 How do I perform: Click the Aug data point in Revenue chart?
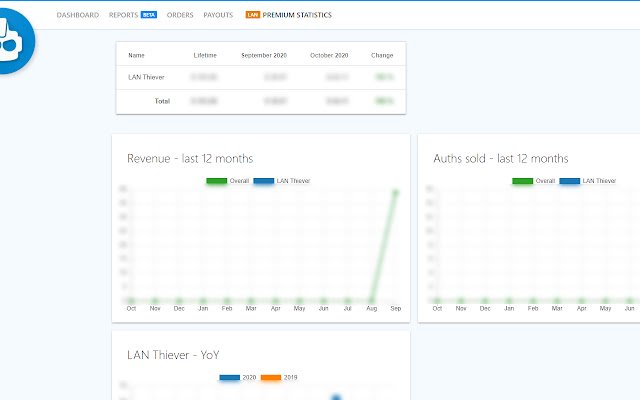point(371,301)
